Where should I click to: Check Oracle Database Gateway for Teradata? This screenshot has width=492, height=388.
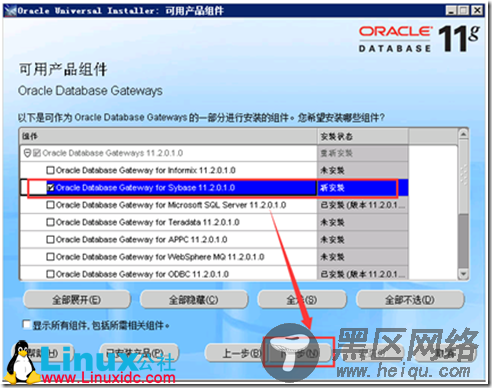[x=50, y=222]
